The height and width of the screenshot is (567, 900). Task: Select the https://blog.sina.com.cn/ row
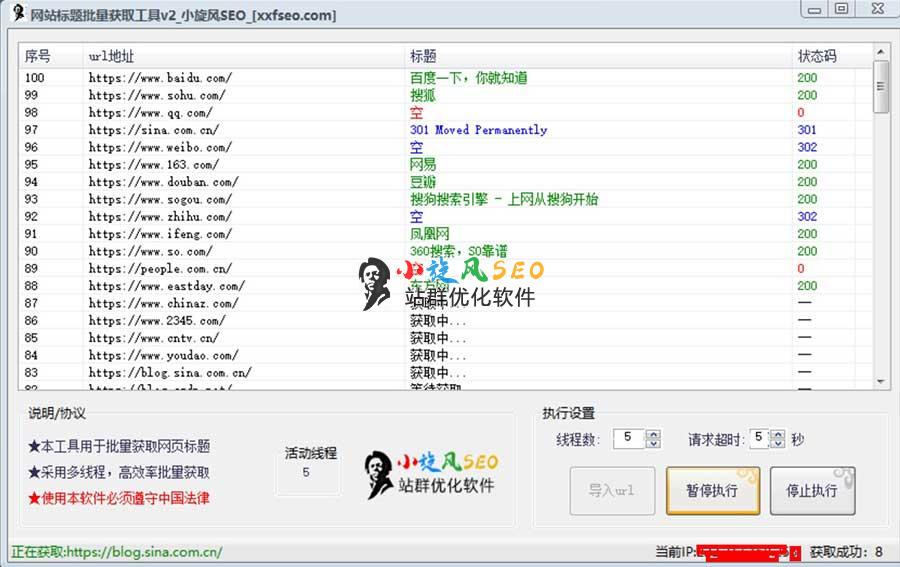tap(445, 372)
